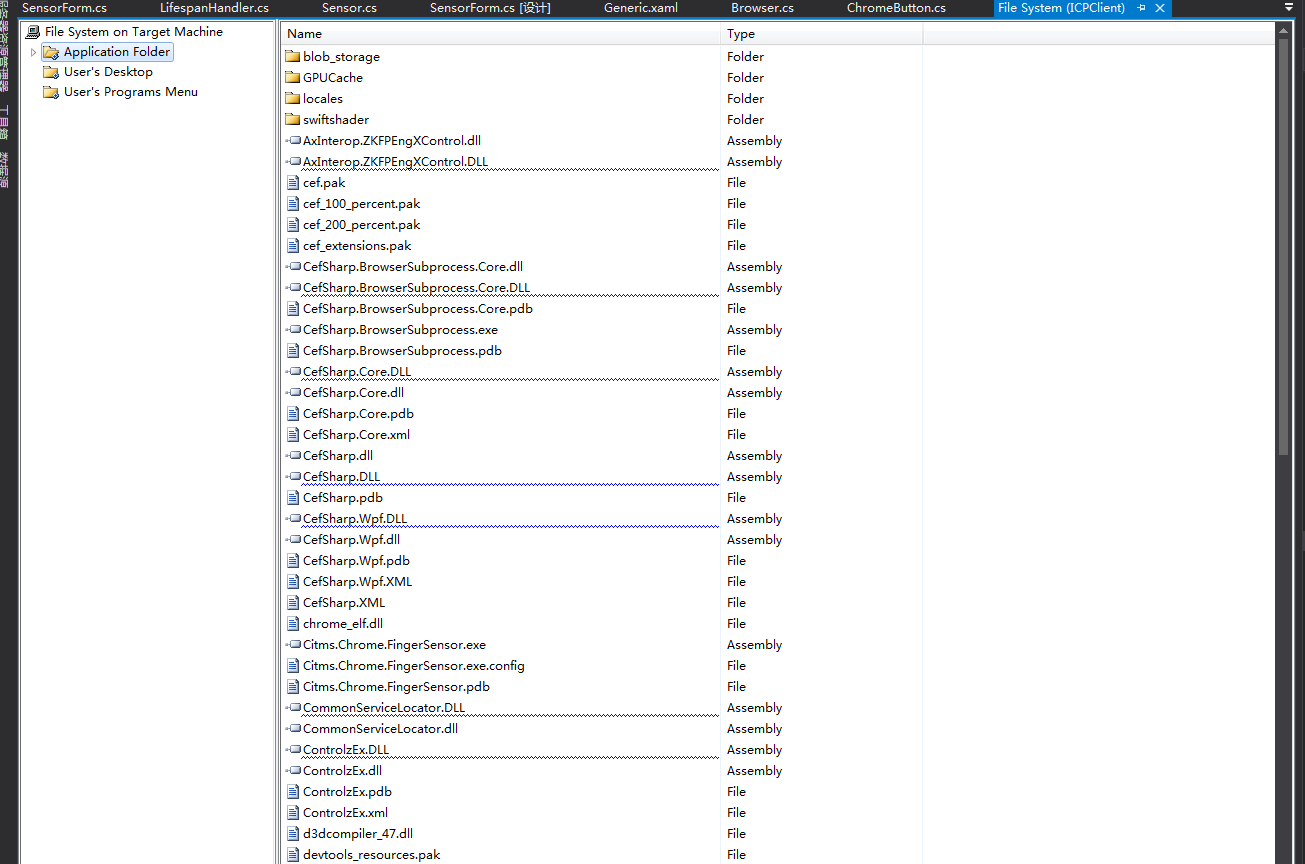1305x864 pixels.
Task: Click the file icon for chrome_elf.dll
Action: (293, 623)
